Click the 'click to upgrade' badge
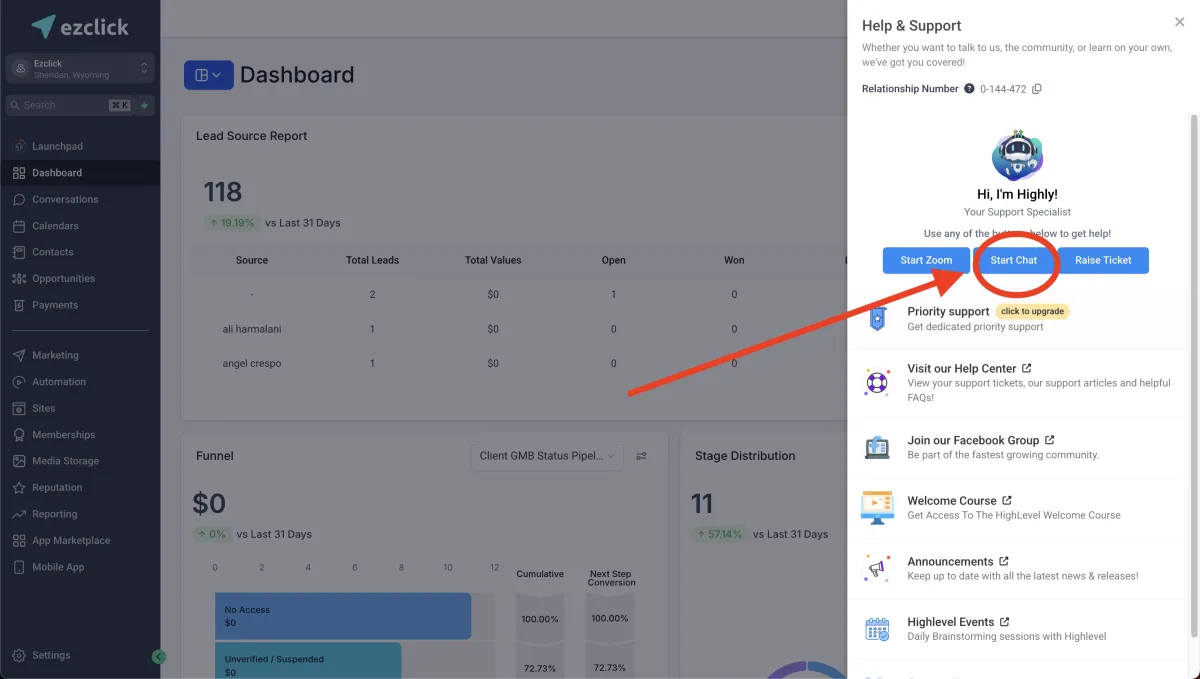Image resolution: width=1200 pixels, height=679 pixels. [x=1033, y=311]
